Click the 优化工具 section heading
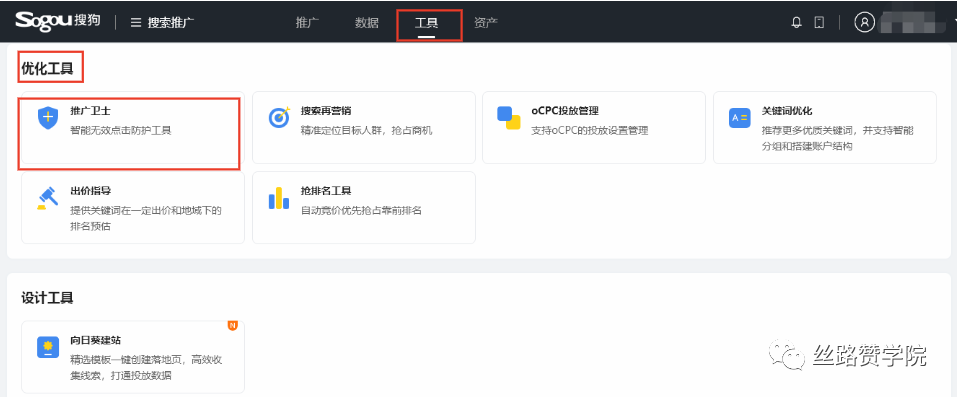 pyautogui.click(x=47, y=69)
